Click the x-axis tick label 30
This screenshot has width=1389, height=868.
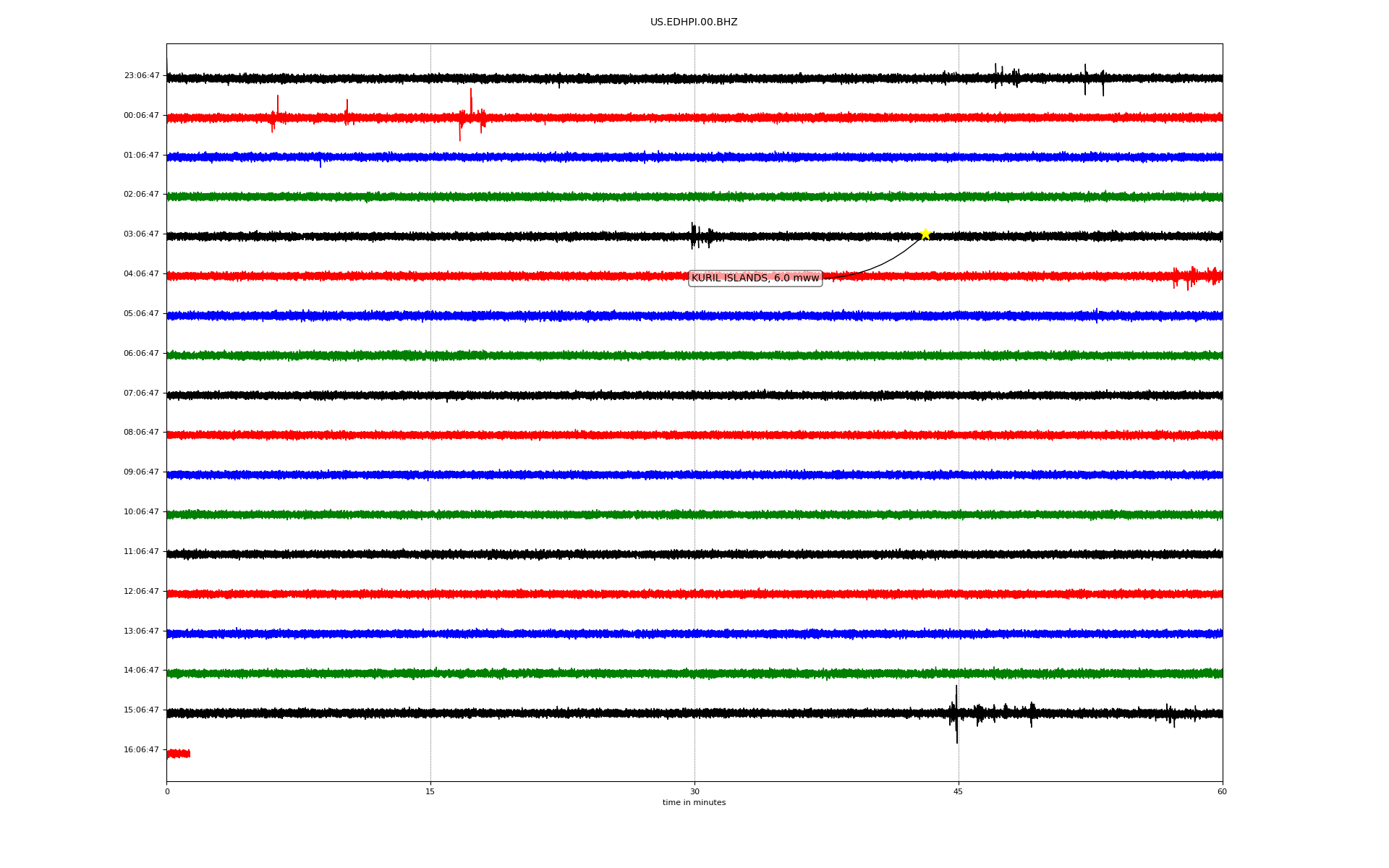point(694,791)
